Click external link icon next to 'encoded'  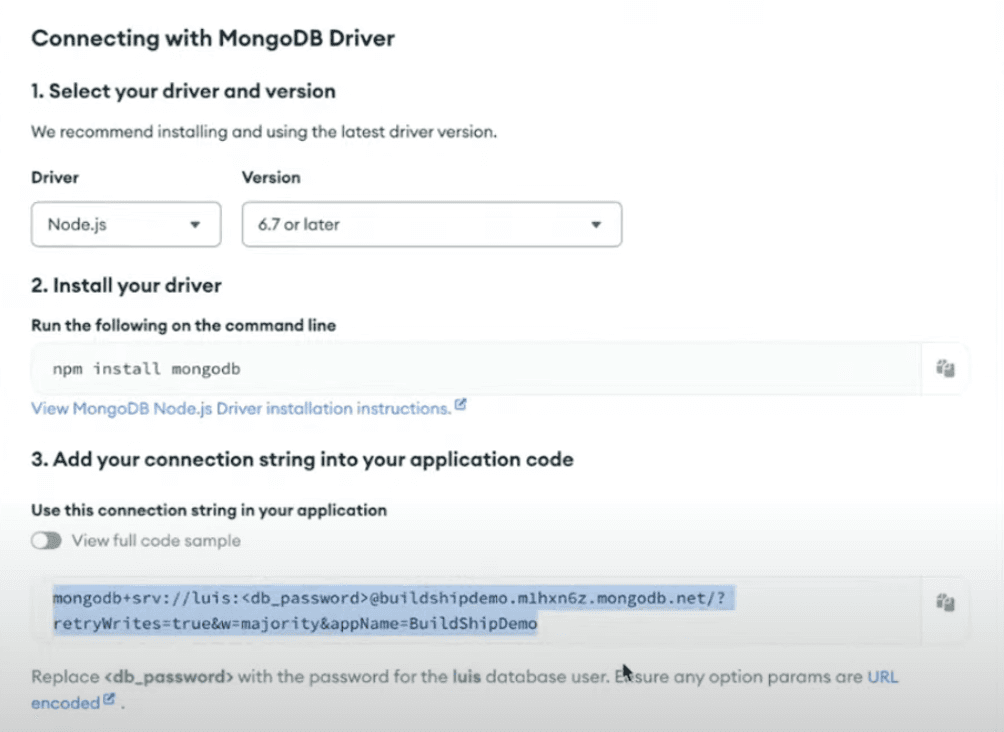(x=109, y=699)
